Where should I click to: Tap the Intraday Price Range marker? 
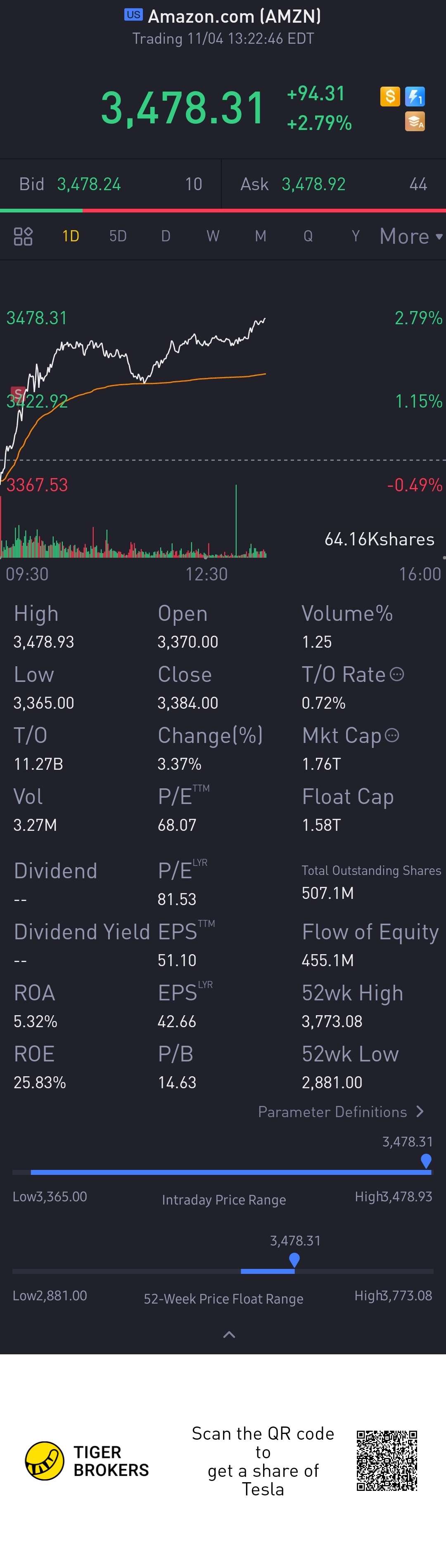(x=427, y=1161)
